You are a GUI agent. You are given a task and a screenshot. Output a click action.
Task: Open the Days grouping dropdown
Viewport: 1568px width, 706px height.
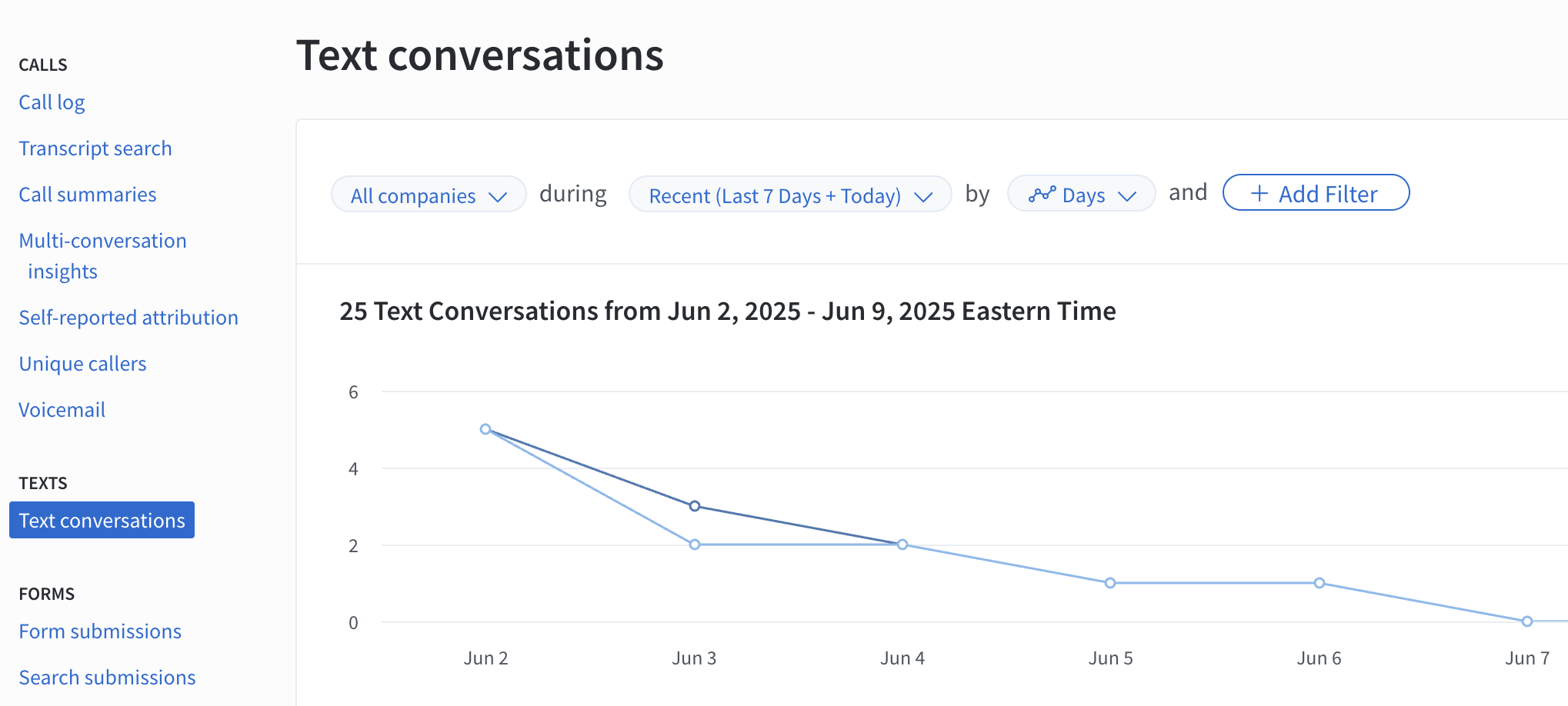[x=1081, y=194]
